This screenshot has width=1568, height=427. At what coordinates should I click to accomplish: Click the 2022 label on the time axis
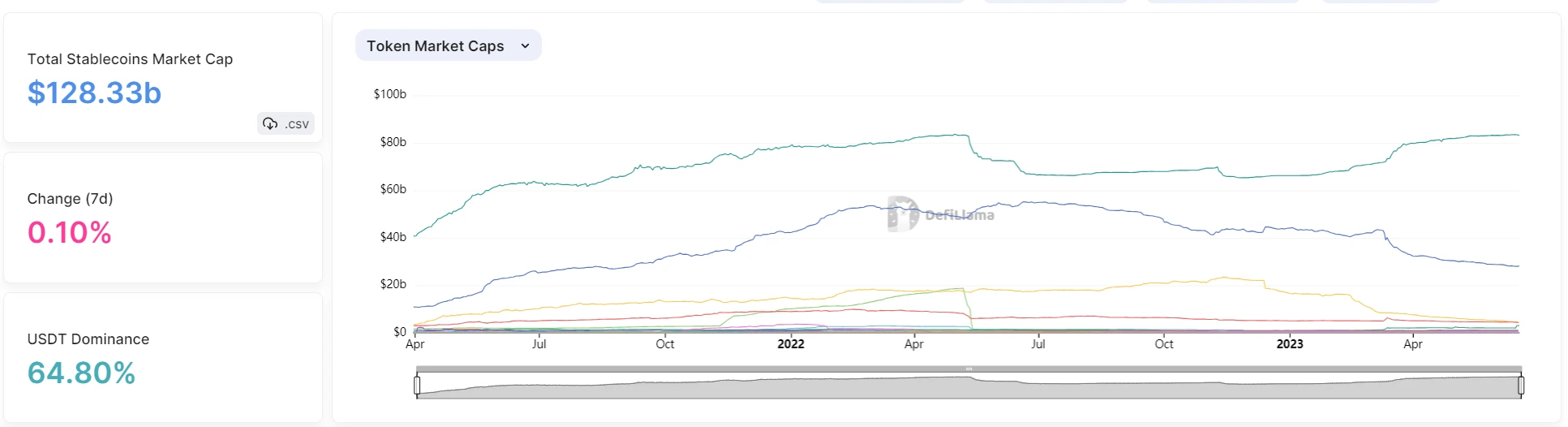pos(791,344)
